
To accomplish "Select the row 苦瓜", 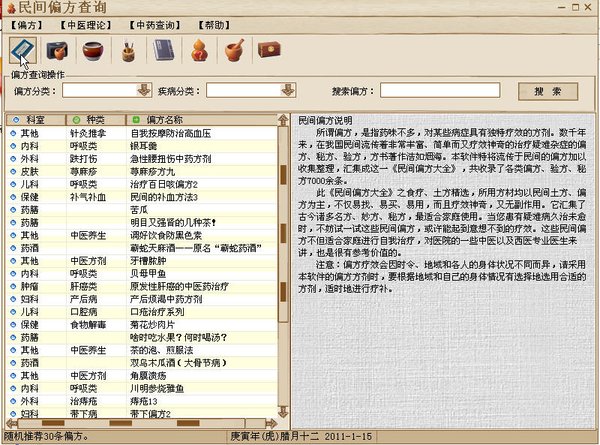I will tap(142, 210).
